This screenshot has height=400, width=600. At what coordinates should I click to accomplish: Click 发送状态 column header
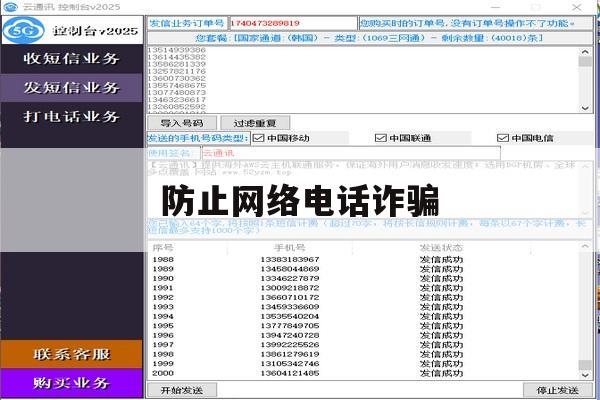pyautogui.click(x=441, y=248)
